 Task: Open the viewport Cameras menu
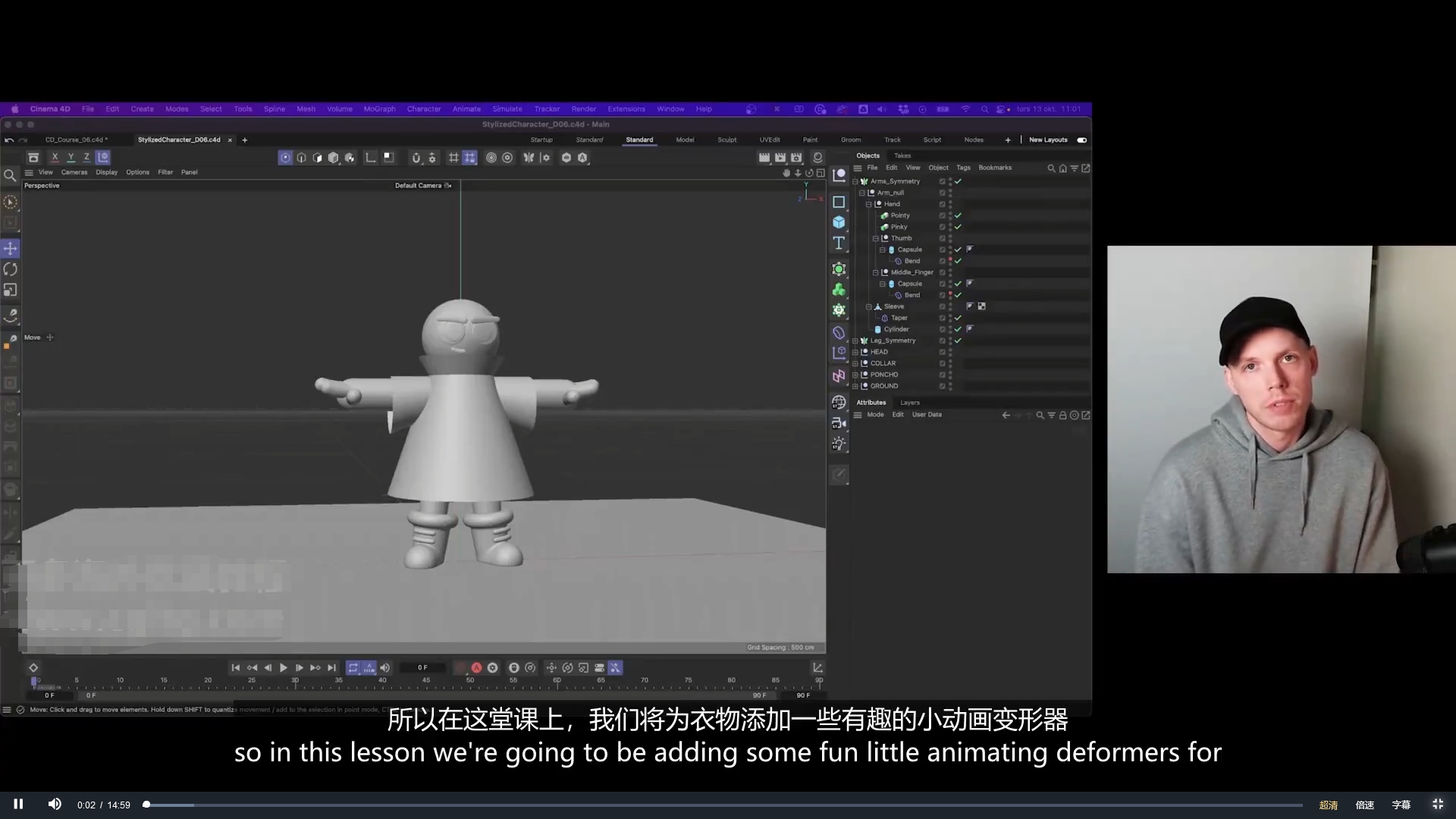[74, 173]
